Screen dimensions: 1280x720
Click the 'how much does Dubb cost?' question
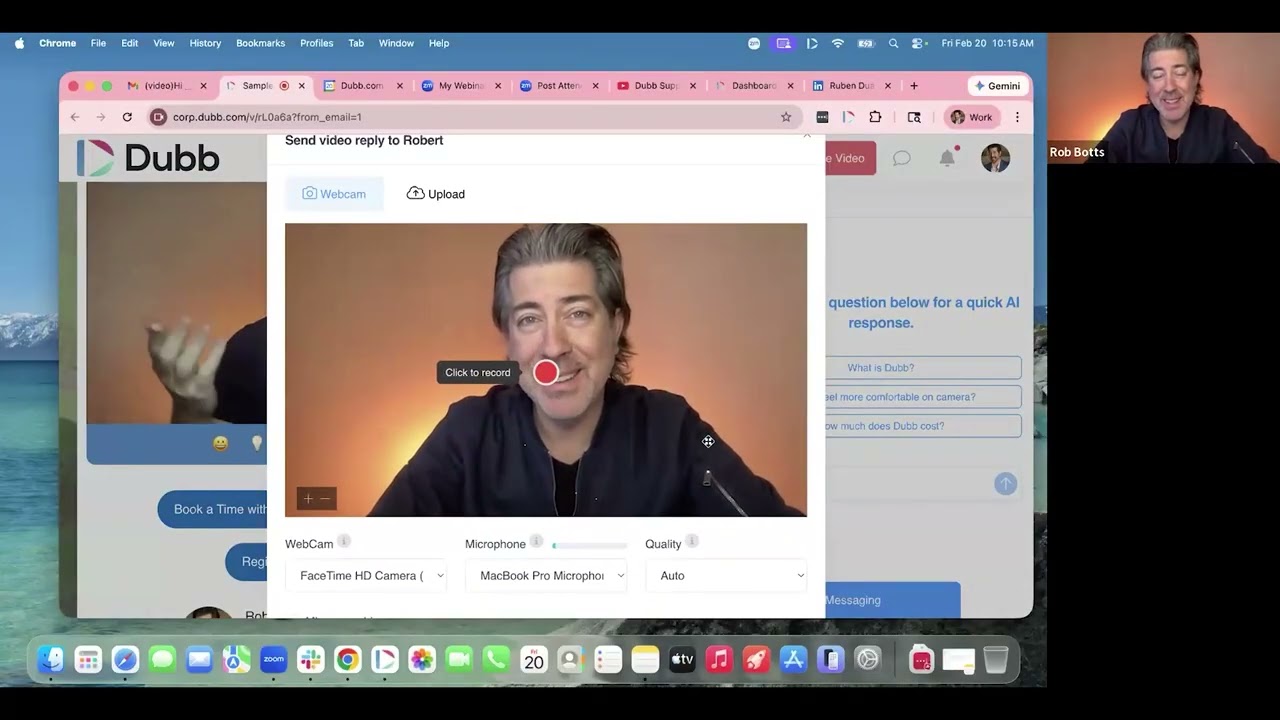tap(923, 426)
